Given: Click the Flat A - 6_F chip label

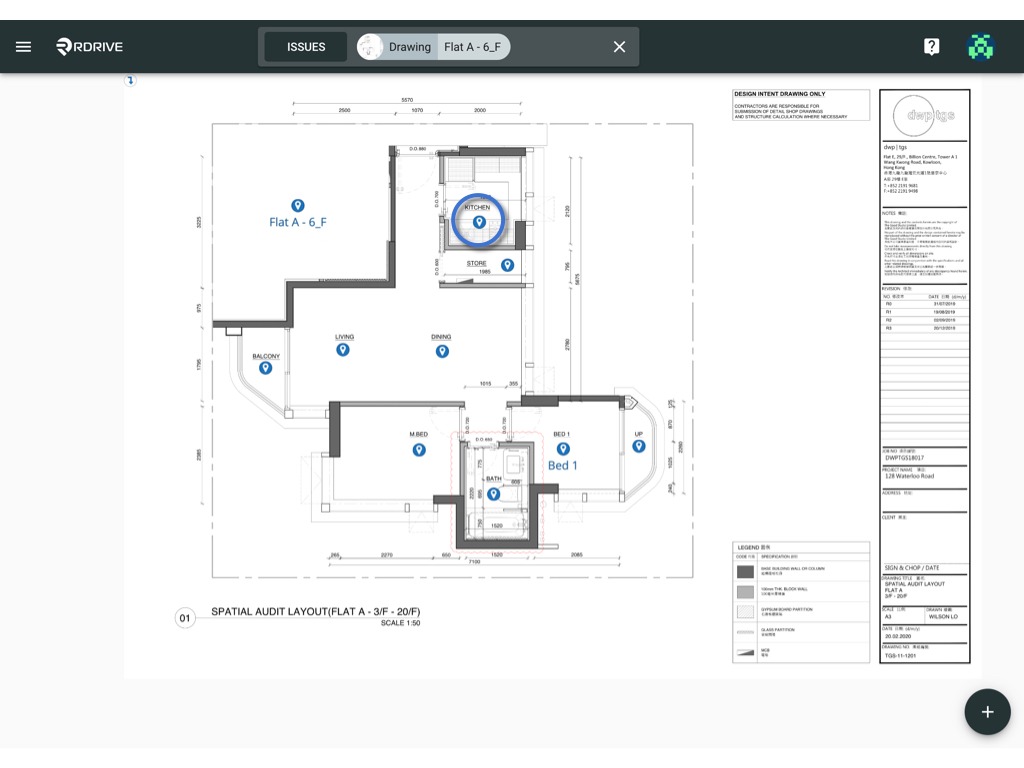Looking at the screenshot, I should click(x=472, y=47).
